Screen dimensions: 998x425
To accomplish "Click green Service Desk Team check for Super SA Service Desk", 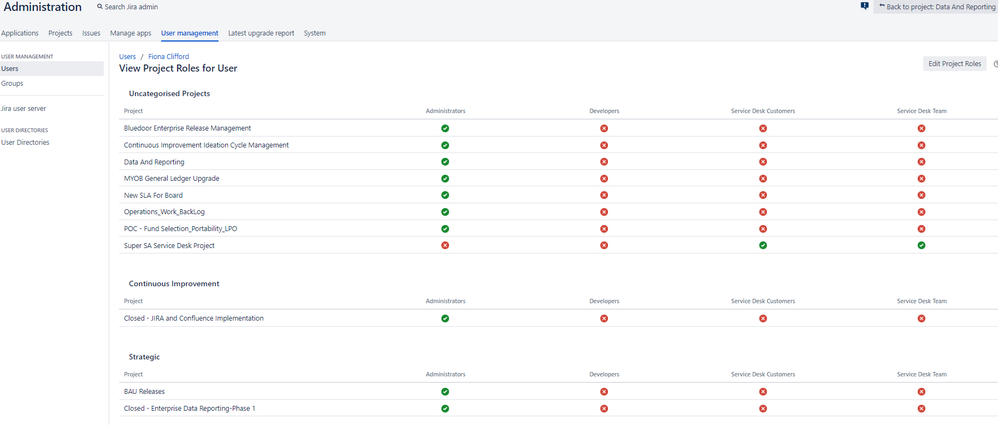I will click(921, 245).
